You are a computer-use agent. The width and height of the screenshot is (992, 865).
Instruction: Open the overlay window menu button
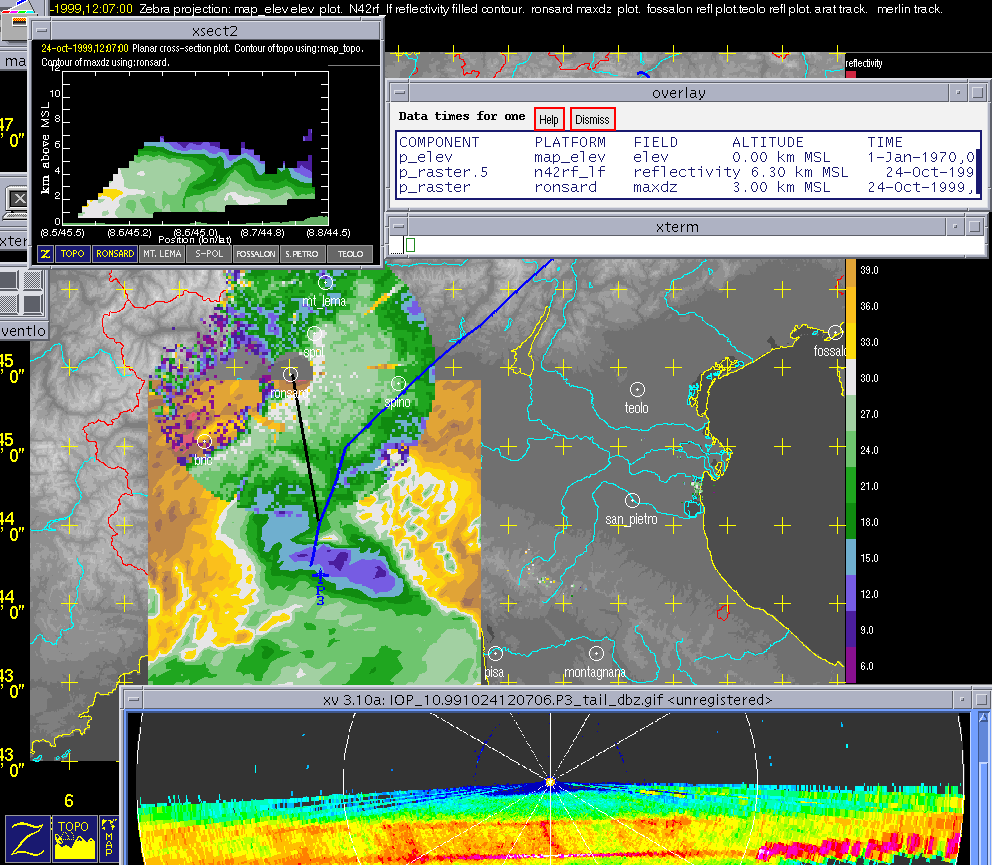click(x=400, y=93)
